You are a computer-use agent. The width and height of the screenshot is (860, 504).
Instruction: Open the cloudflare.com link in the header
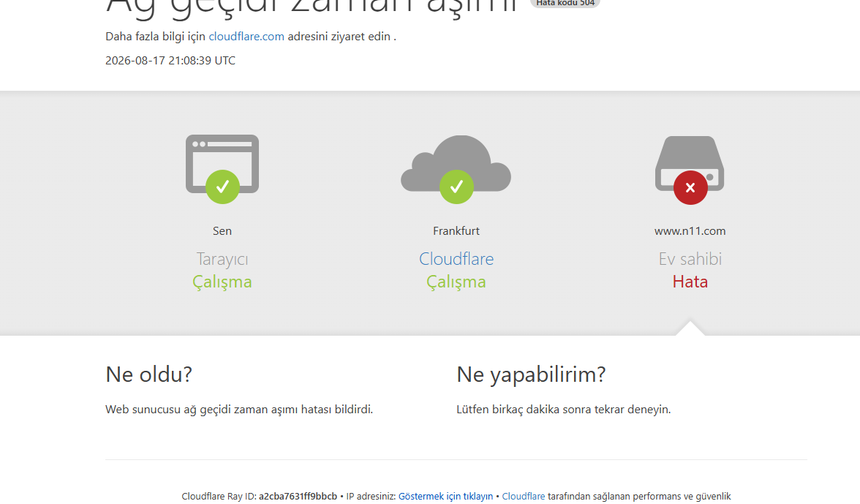click(246, 36)
